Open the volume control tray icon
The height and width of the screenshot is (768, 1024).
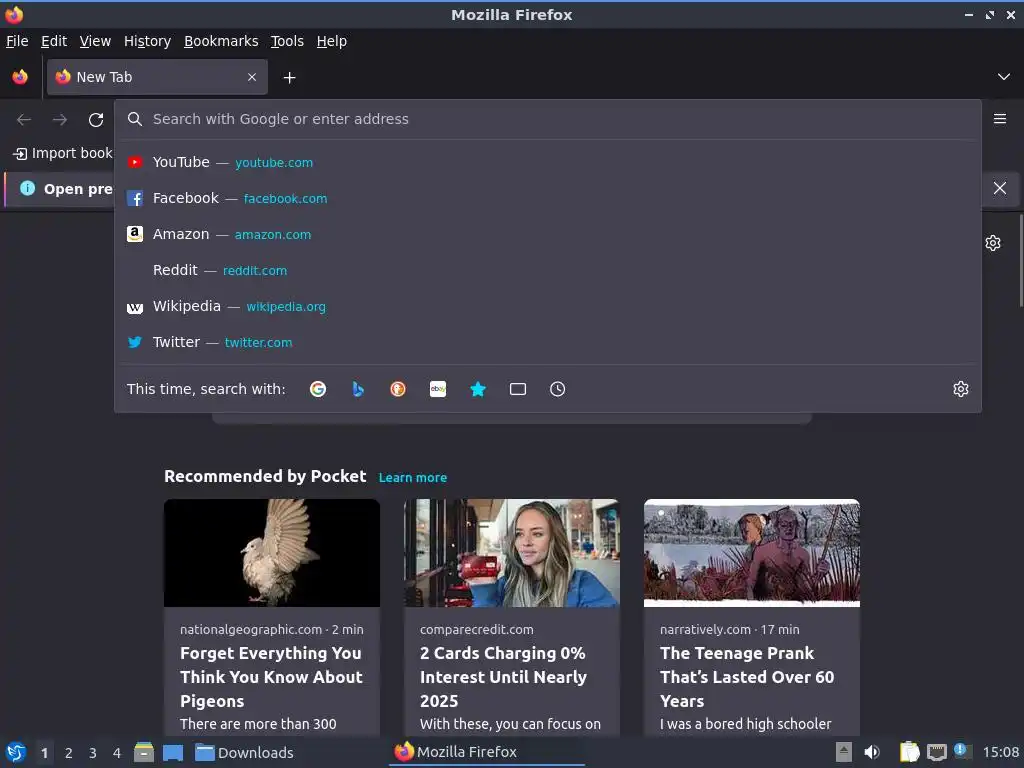872,752
